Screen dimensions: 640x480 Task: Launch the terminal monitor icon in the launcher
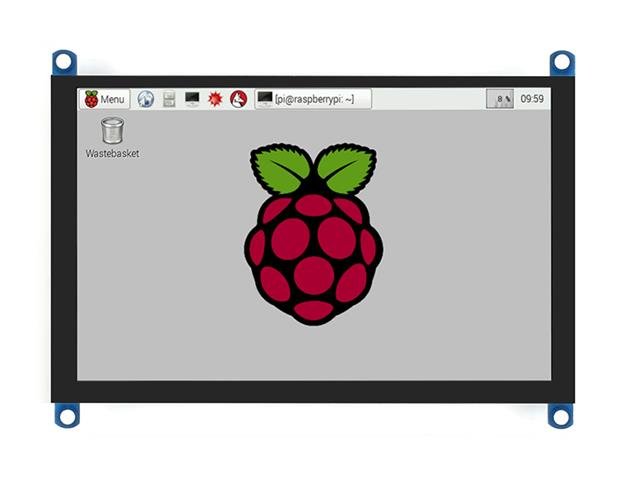pyautogui.click(x=192, y=99)
